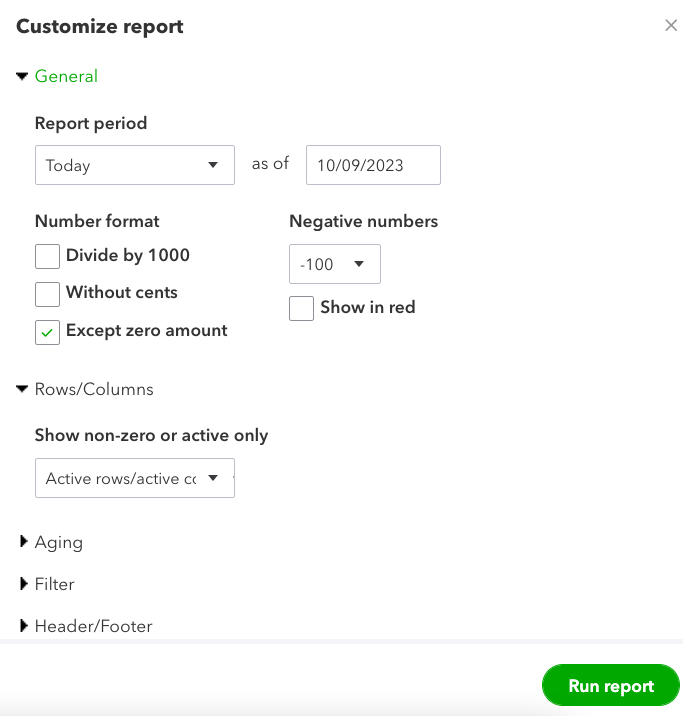Close the Customize report panel

pyautogui.click(x=671, y=26)
